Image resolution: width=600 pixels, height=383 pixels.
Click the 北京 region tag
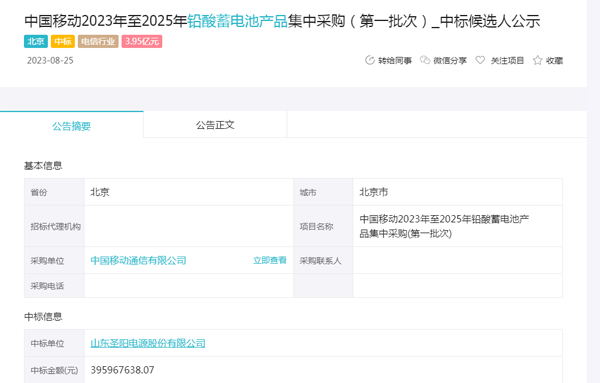[x=36, y=41]
